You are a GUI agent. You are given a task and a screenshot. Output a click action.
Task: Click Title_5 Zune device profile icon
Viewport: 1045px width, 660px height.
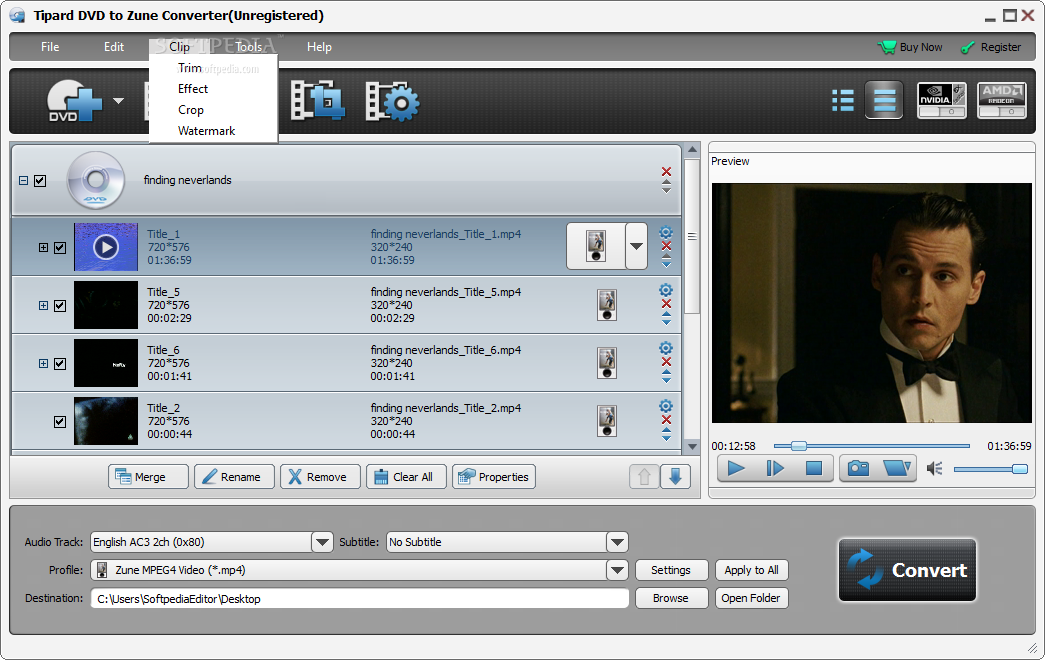pos(607,305)
